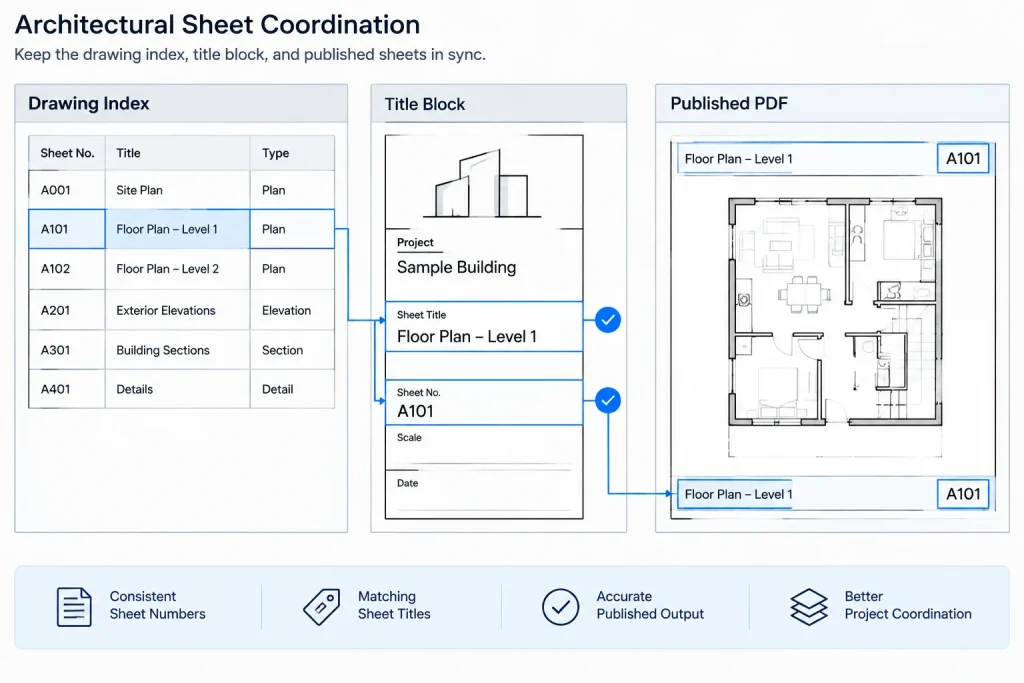The width and height of the screenshot is (1024, 683).
Task: Click the Sheet Title field in Title Block
Action: (x=484, y=326)
